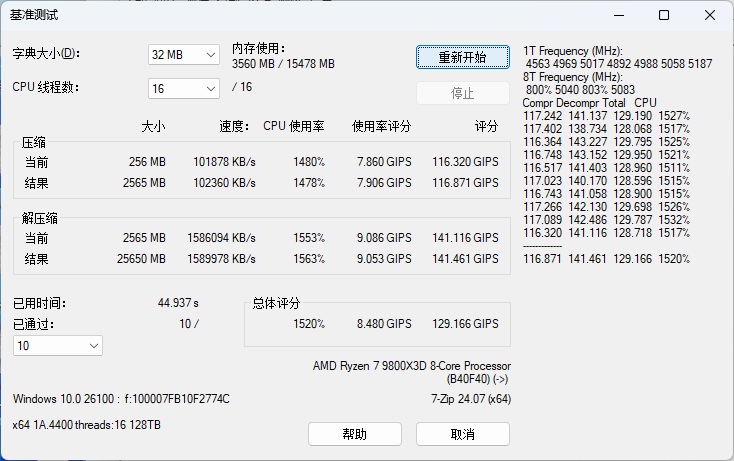734x461 pixels.
Task: Click compression result score 116.871 GIPS
Action: click(465, 183)
